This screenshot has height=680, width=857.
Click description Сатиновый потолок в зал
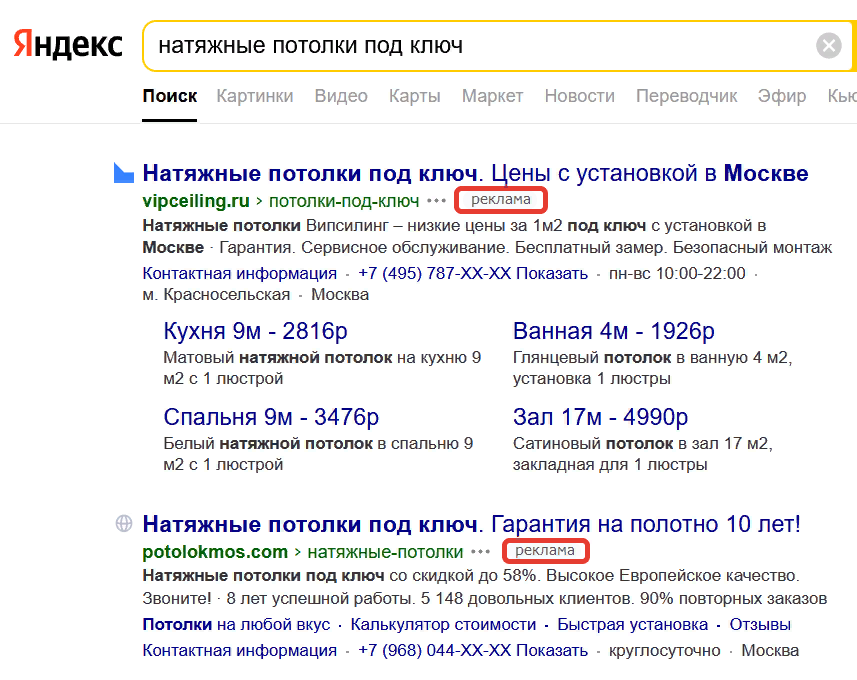[643, 454]
